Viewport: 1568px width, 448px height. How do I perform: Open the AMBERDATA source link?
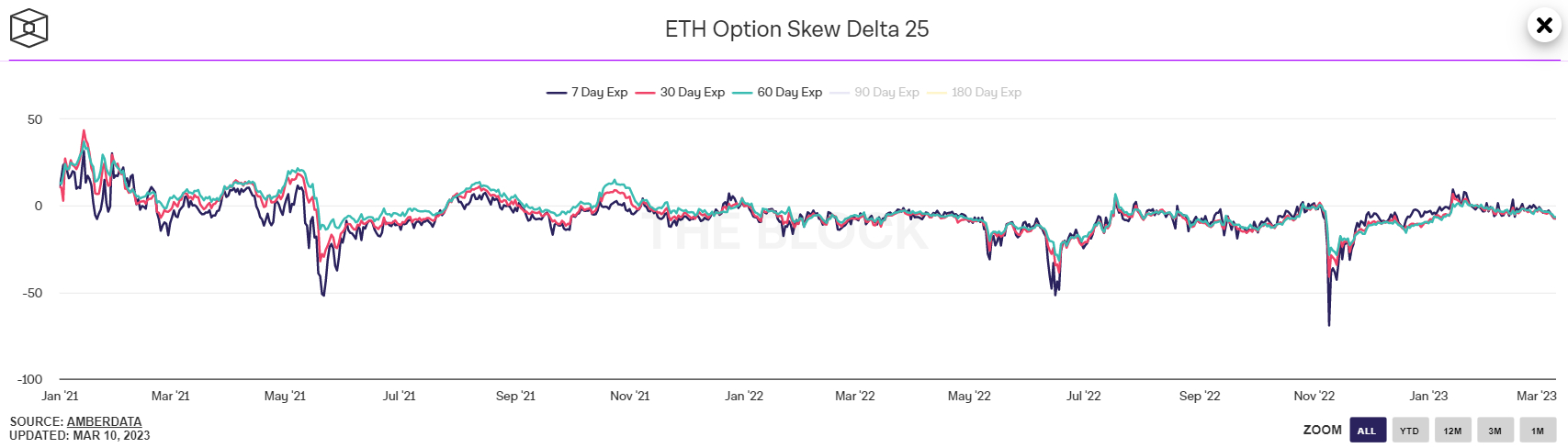click(104, 422)
